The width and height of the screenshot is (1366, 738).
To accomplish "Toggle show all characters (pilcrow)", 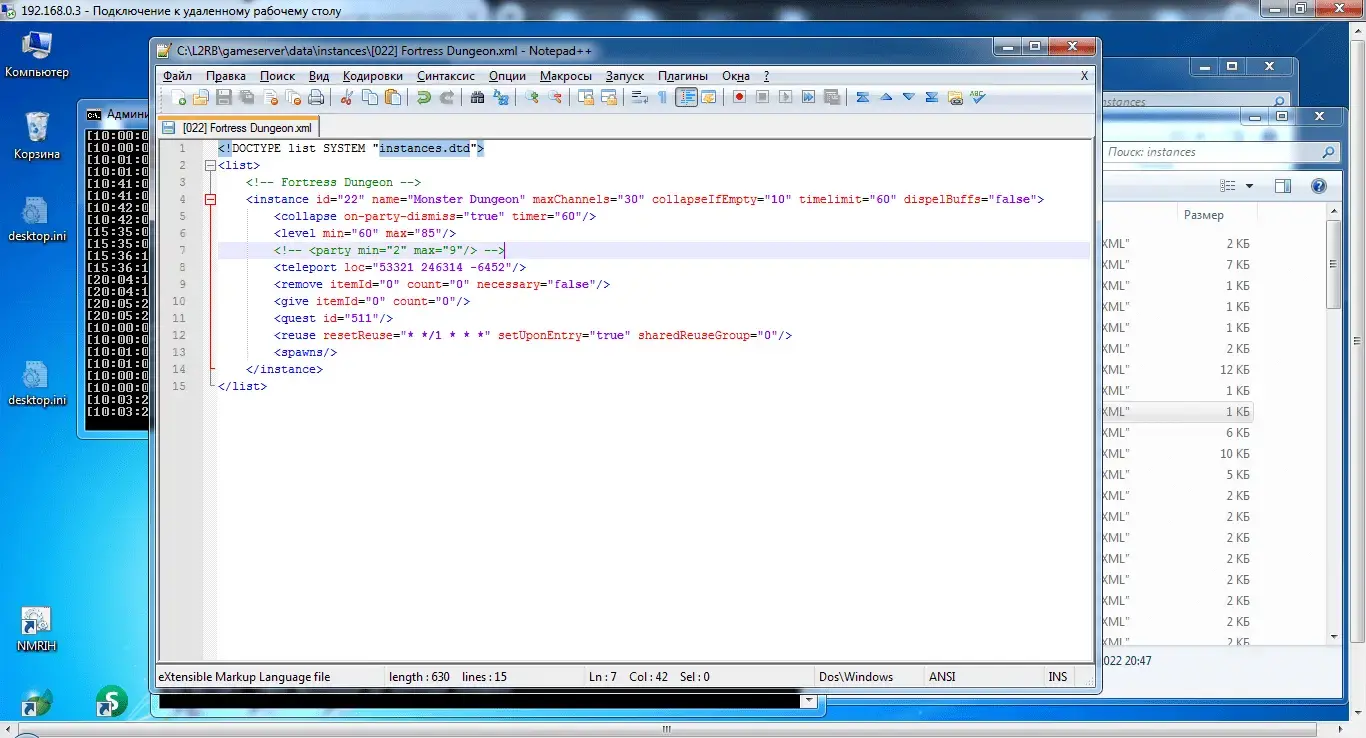I will (662, 97).
